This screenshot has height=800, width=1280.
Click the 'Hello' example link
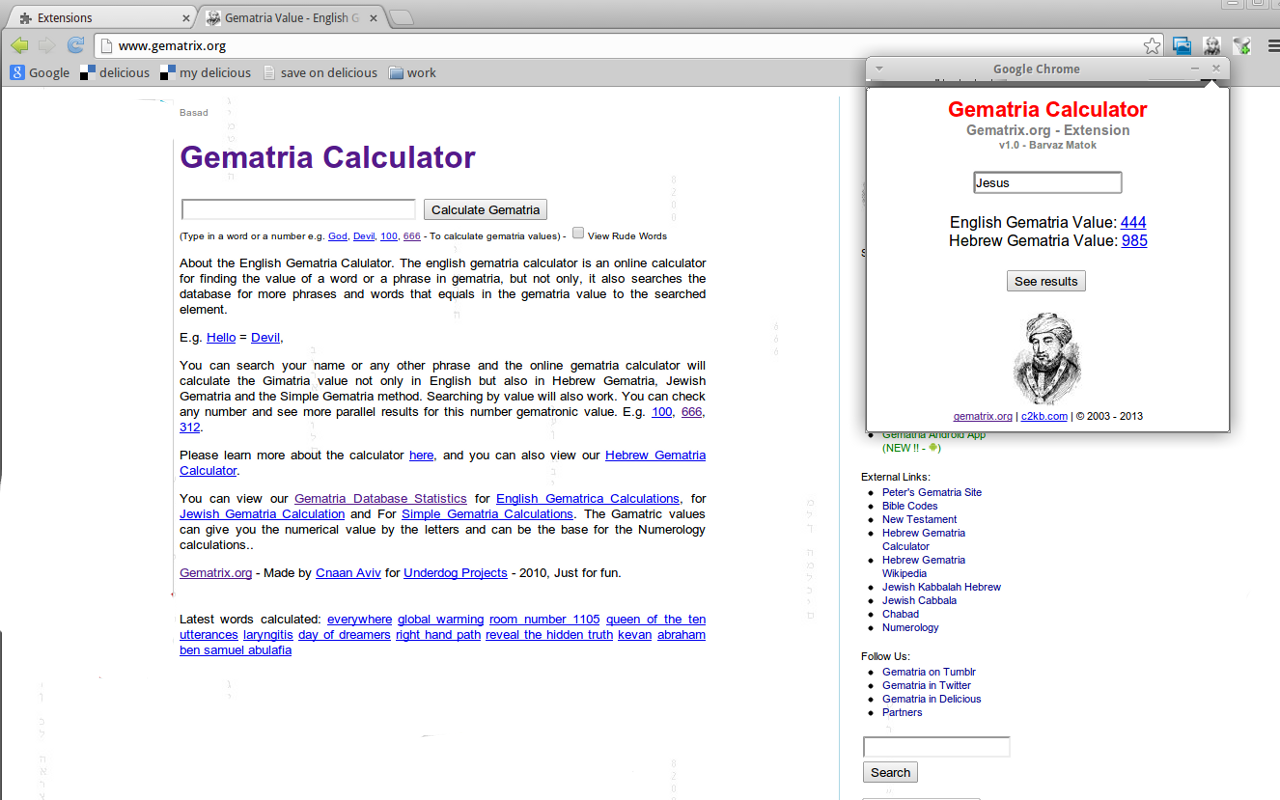(221, 337)
